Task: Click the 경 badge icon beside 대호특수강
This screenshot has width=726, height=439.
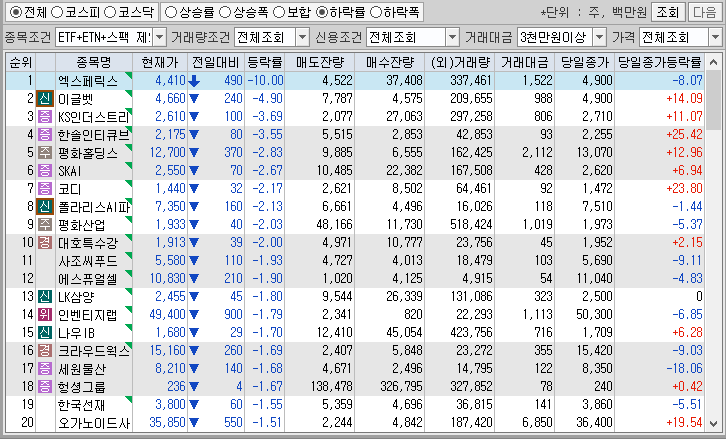Action: [x=45, y=243]
